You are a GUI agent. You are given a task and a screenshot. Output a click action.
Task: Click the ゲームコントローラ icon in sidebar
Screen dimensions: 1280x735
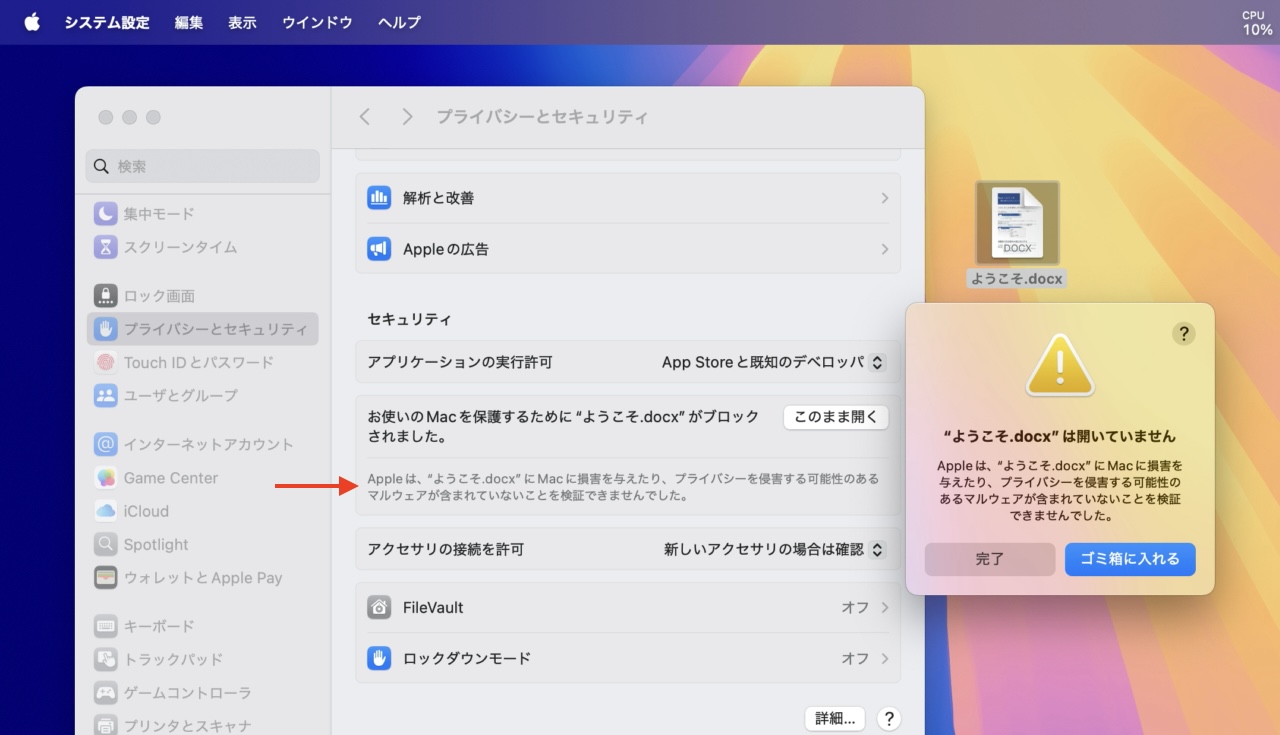point(106,692)
